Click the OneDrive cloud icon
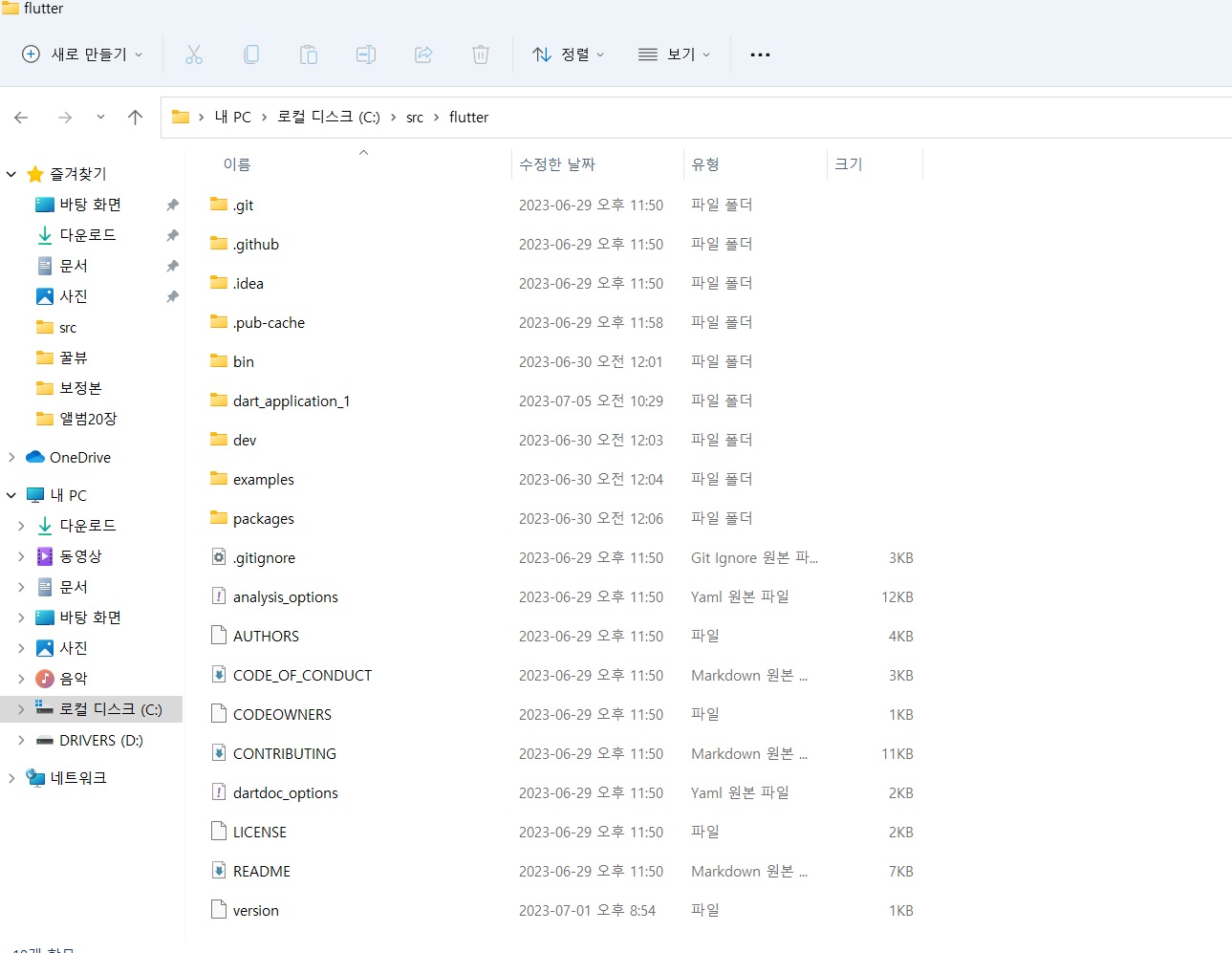This screenshot has width=1232, height=953. [35, 457]
